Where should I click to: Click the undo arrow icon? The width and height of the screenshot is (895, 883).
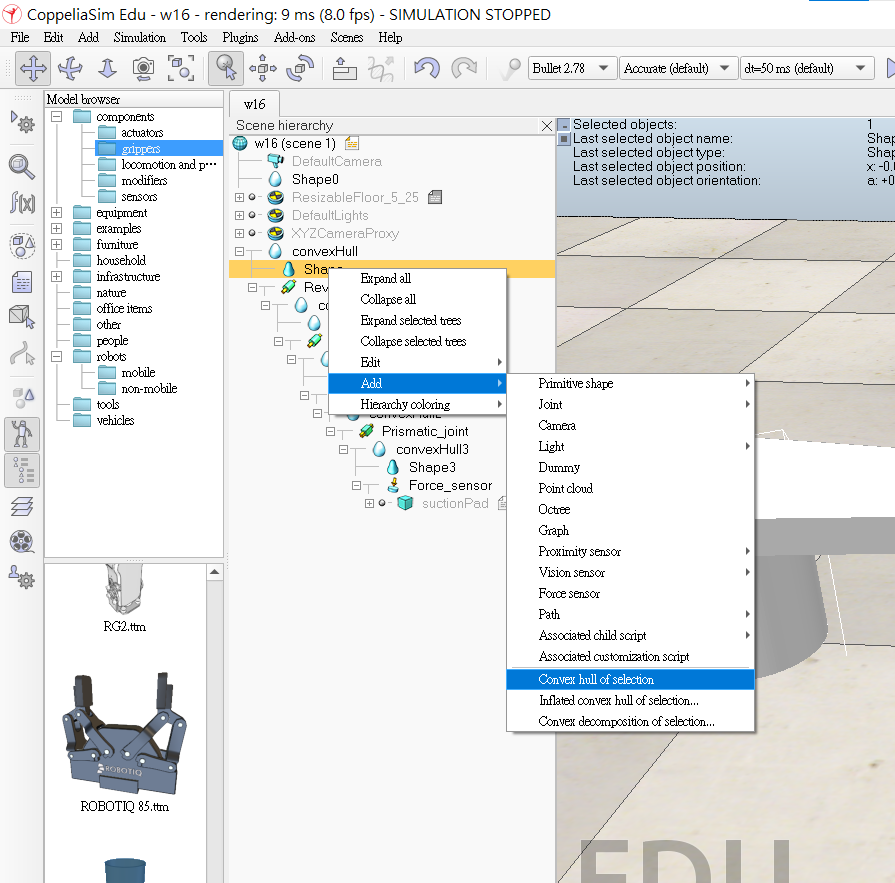pos(427,68)
